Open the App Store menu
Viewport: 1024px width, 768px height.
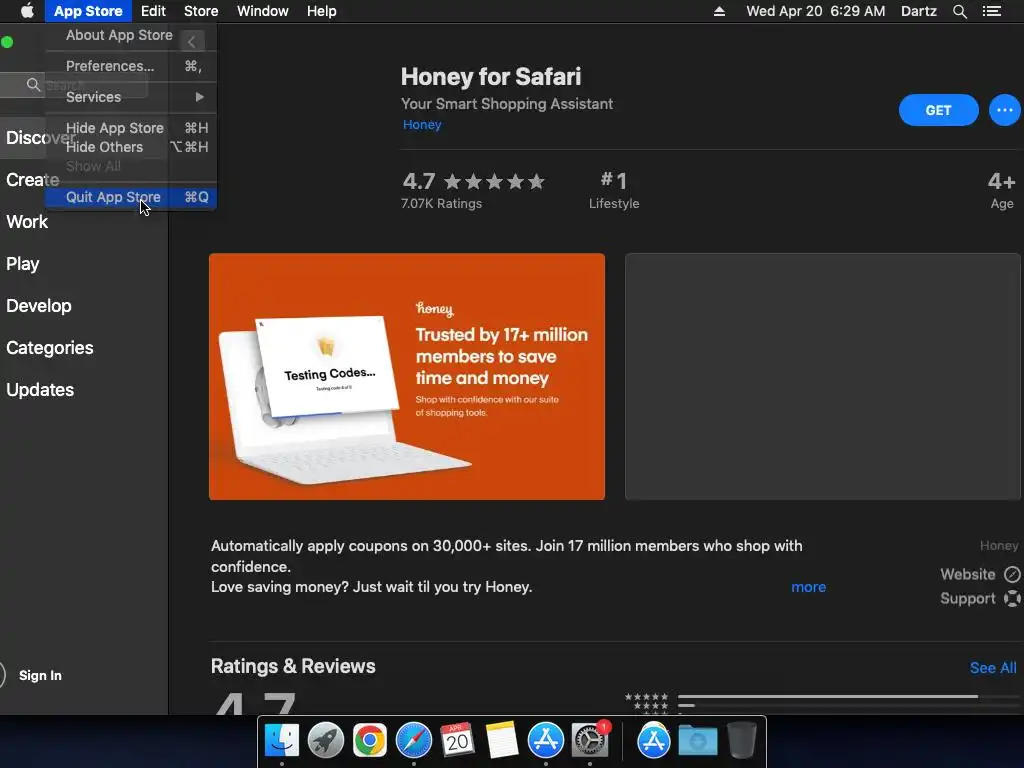[x=88, y=11]
